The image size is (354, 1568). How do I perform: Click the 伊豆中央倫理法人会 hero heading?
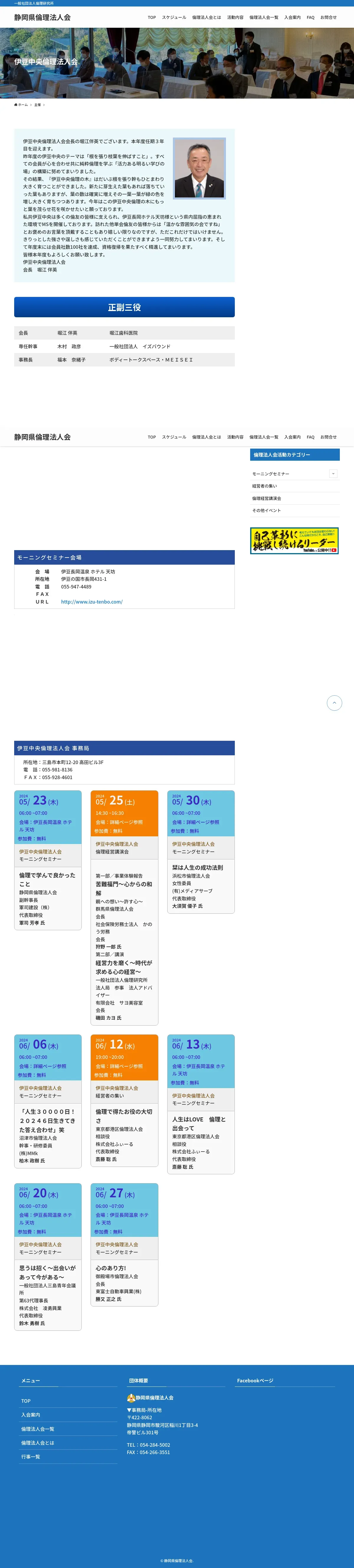coord(46,61)
